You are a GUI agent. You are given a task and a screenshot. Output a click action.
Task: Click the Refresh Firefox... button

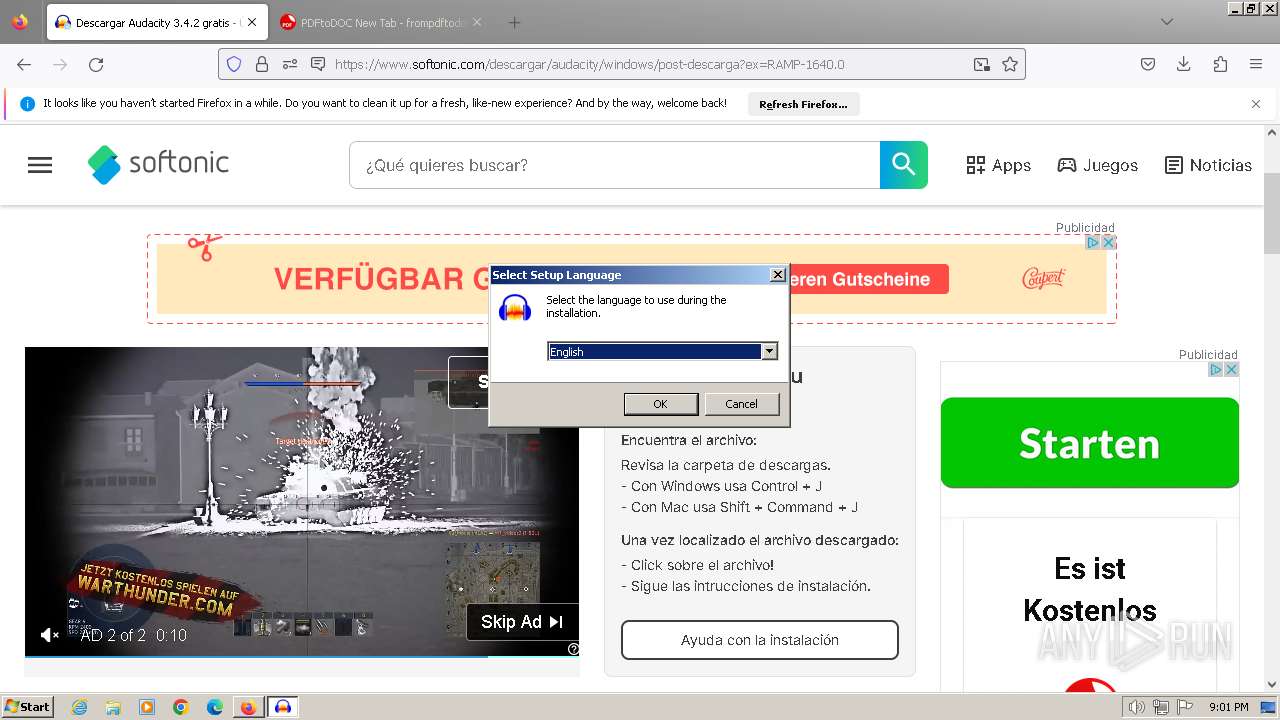(803, 104)
